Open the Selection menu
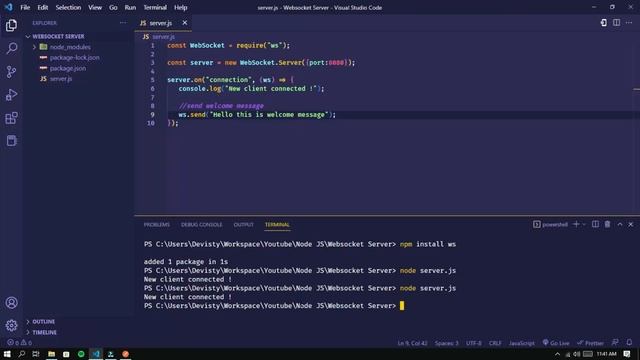The width and height of the screenshot is (640, 360). coord(68,7)
